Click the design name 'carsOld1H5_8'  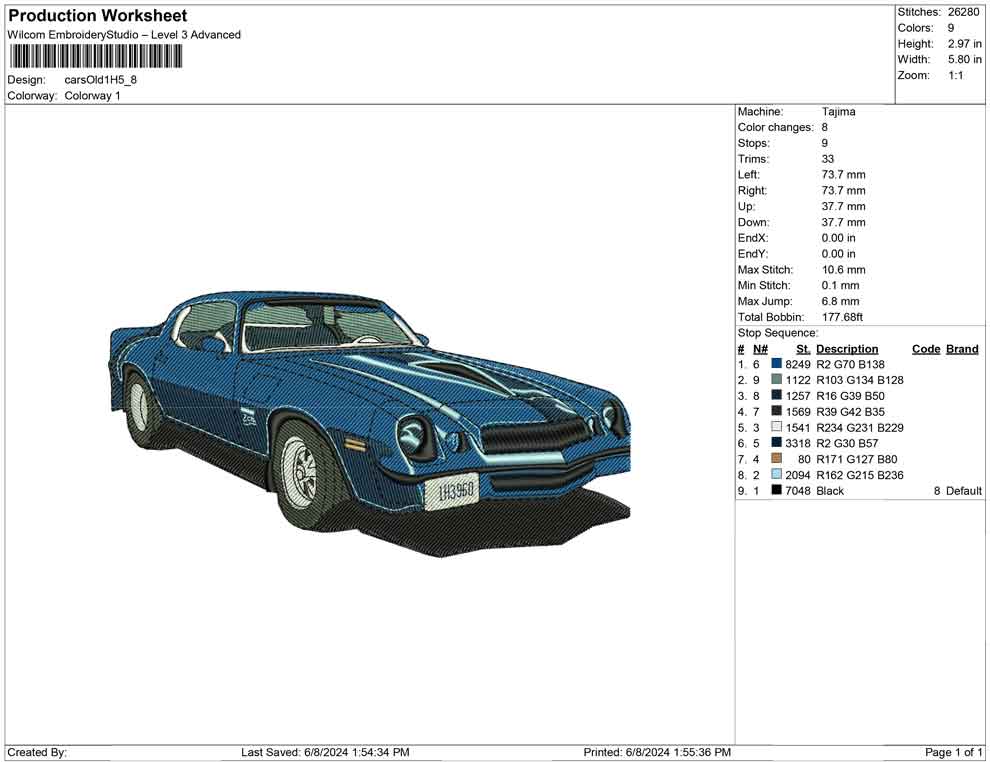(x=100, y=80)
